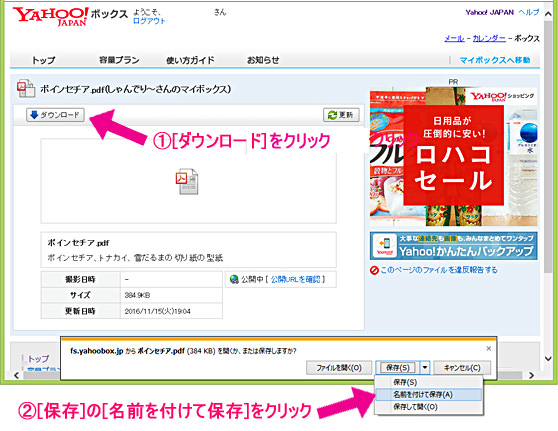This screenshot has width=558, height=431.
Task: Click the サイズ table header cell
Action: click(81, 295)
